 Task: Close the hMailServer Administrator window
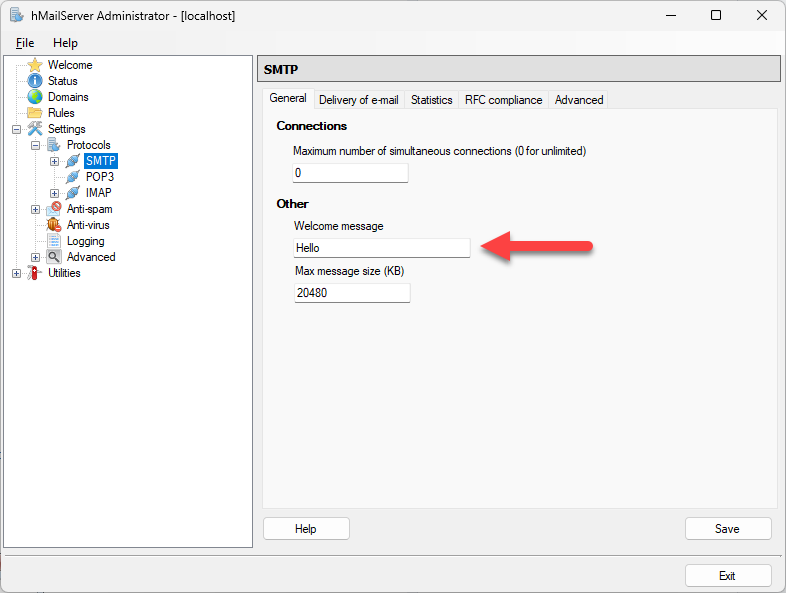coord(762,16)
